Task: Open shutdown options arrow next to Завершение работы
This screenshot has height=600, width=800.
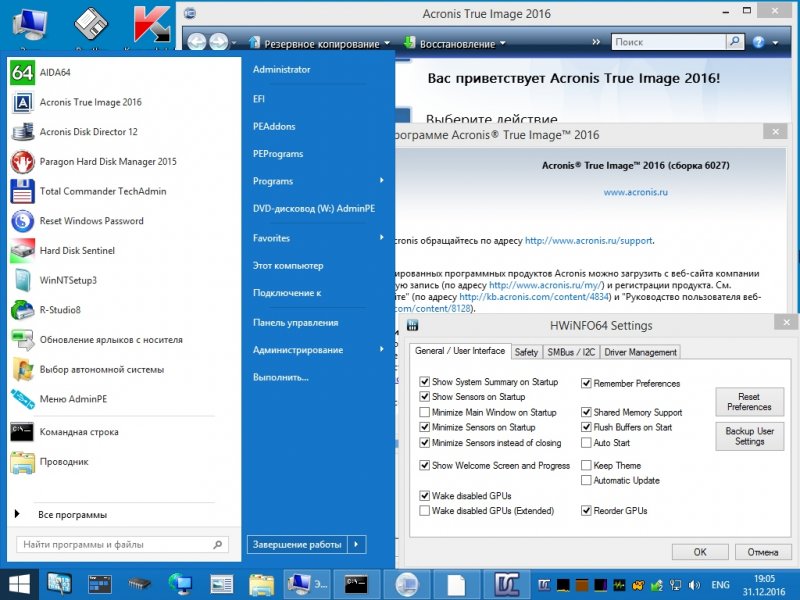Action: coord(356,544)
